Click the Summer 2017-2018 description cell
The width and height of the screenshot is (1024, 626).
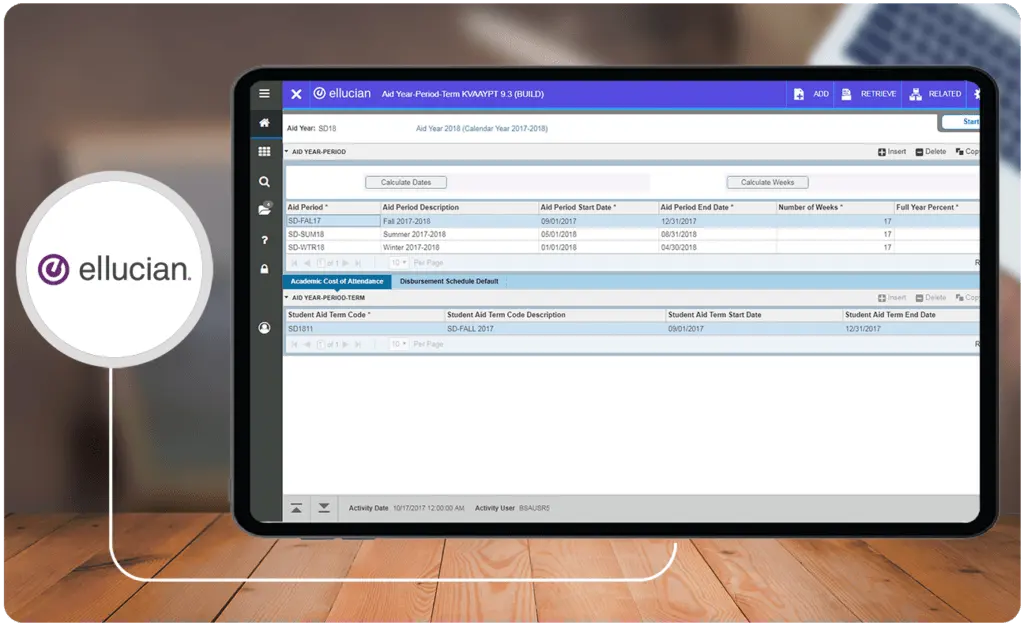click(x=459, y=234)
